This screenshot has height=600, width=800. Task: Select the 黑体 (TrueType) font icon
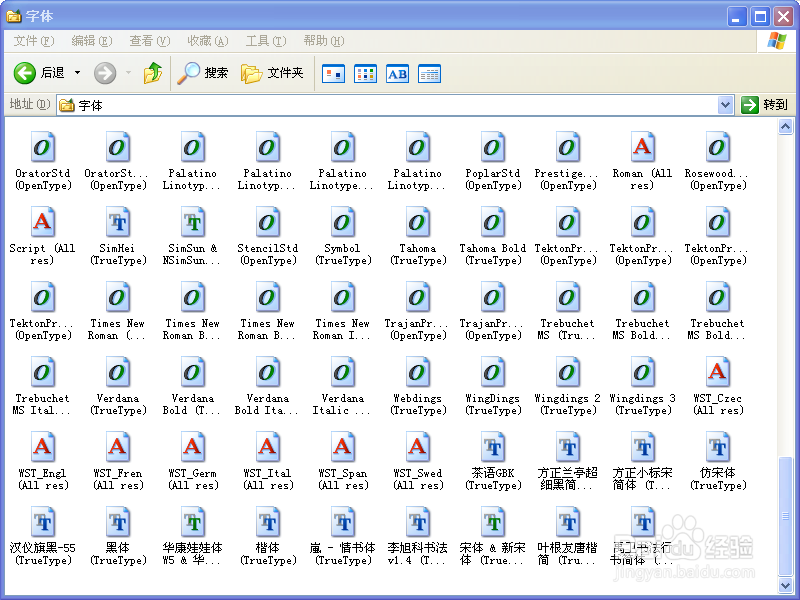tap(117, 523)
